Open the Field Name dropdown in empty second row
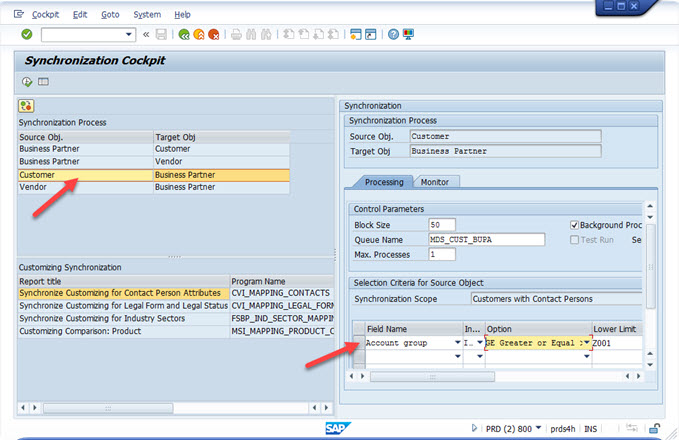679x440 pixels. point(457,356)
